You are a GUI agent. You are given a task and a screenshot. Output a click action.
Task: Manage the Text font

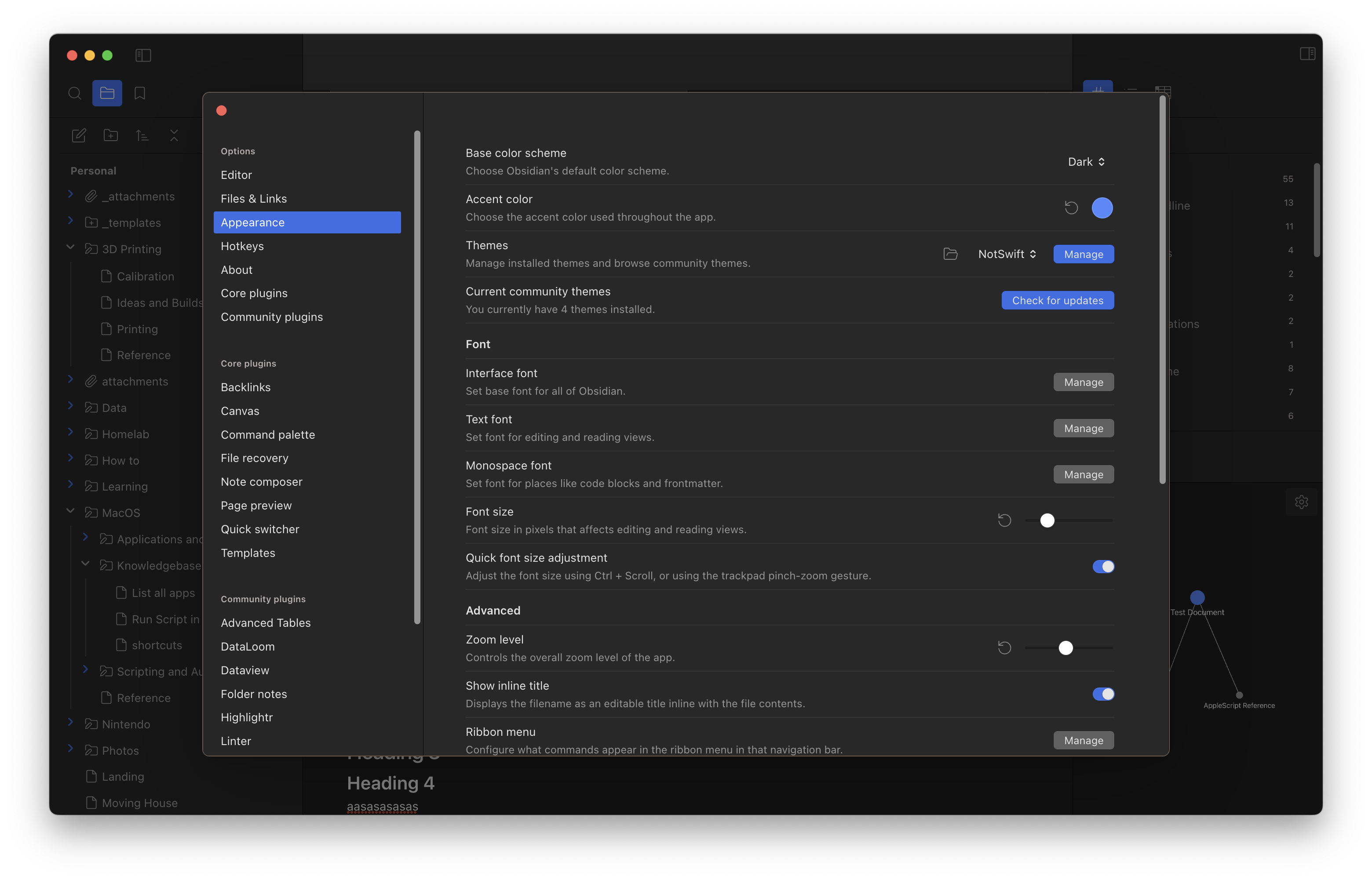[x=1084, y=429]
